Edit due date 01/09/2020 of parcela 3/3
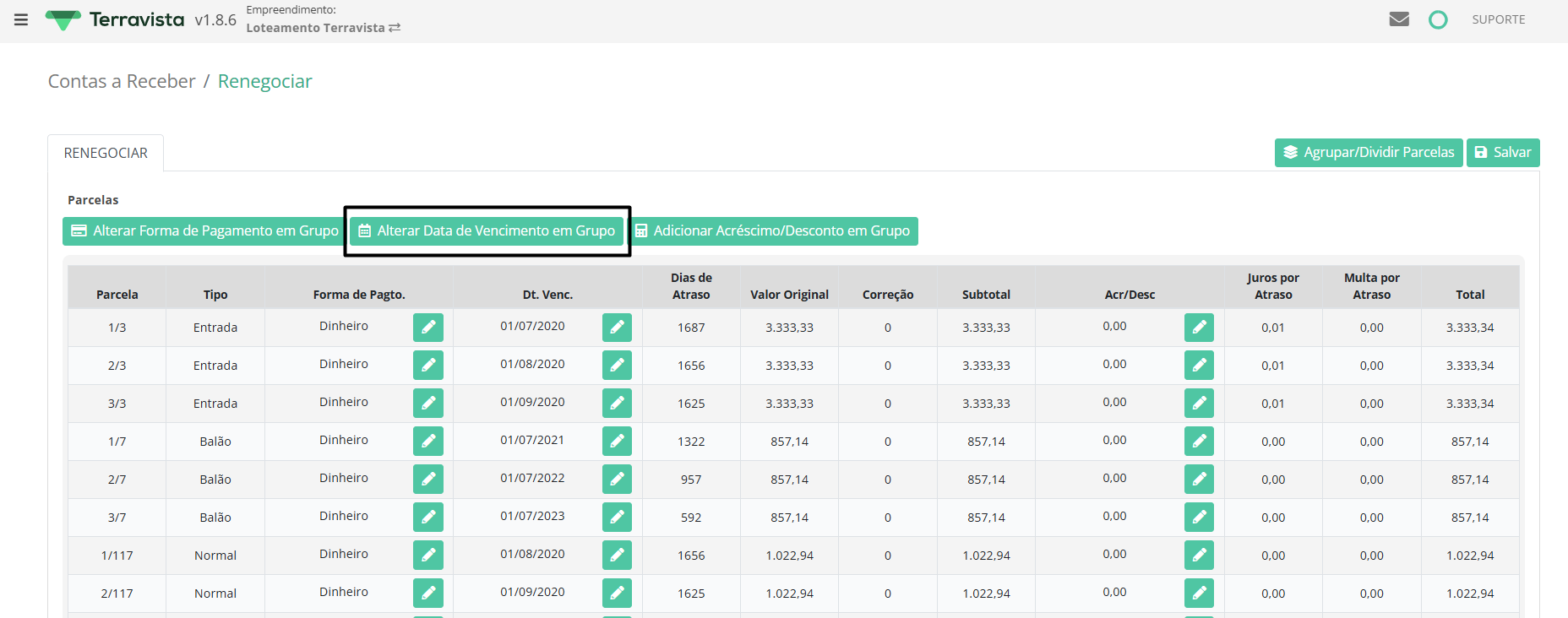This screenshot has height=618, width=1568. pyautogui.click(x=617, y=404)
